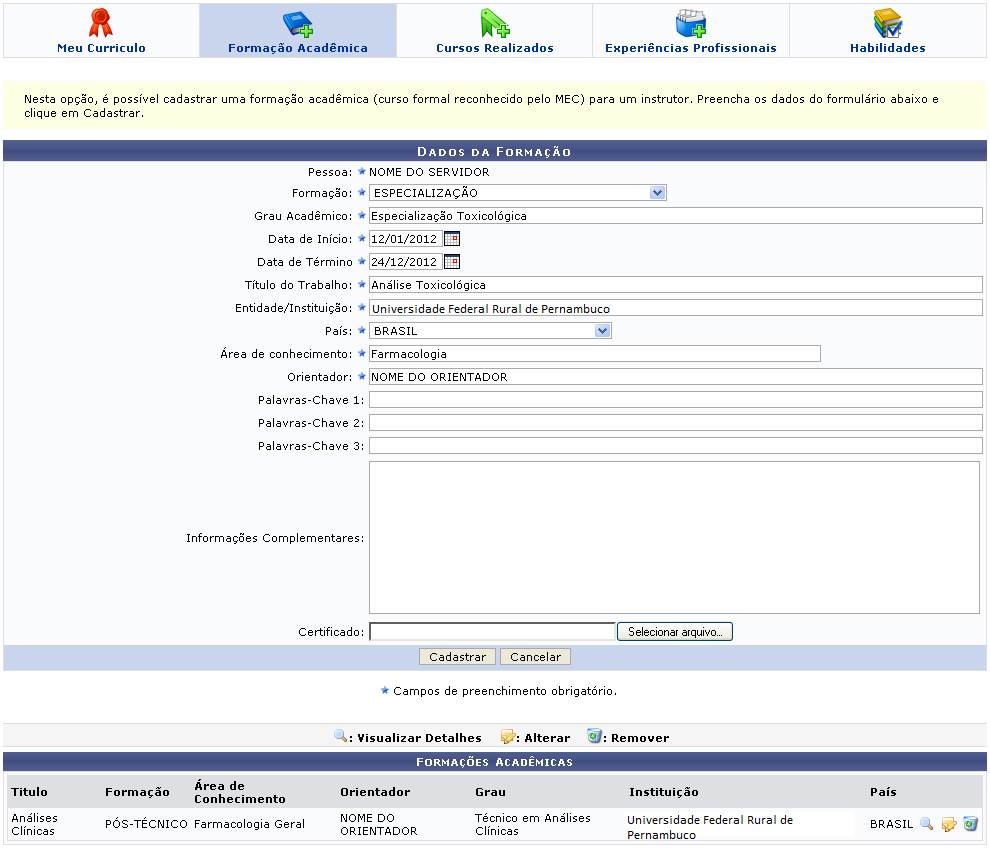View details of Análises Clínicas record

click(x=927, y=824)
